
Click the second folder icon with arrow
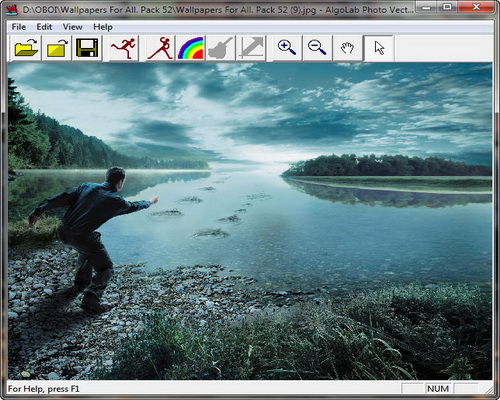(57, 48)
